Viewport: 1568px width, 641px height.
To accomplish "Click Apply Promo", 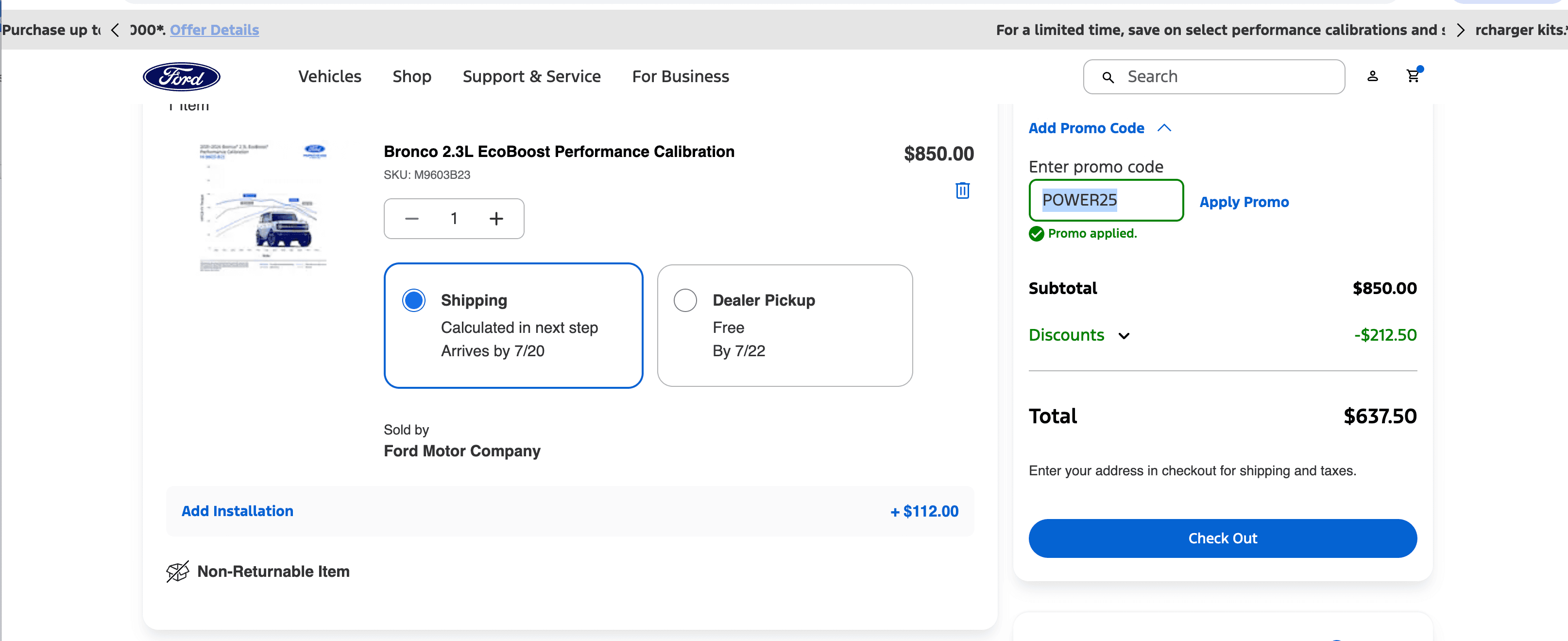I will coord(1244,202).
